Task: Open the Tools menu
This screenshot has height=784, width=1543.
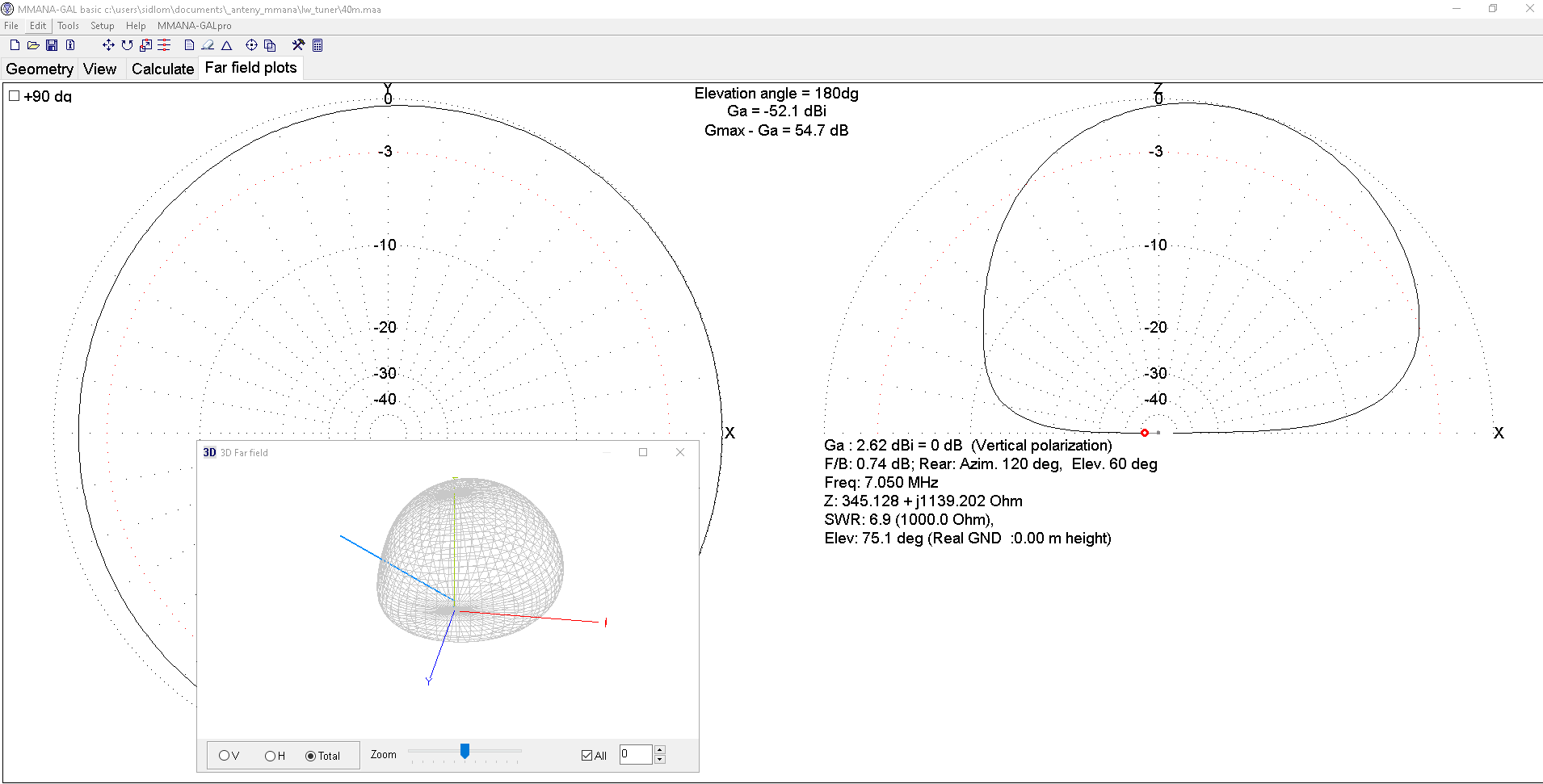Action: [68, 26]
